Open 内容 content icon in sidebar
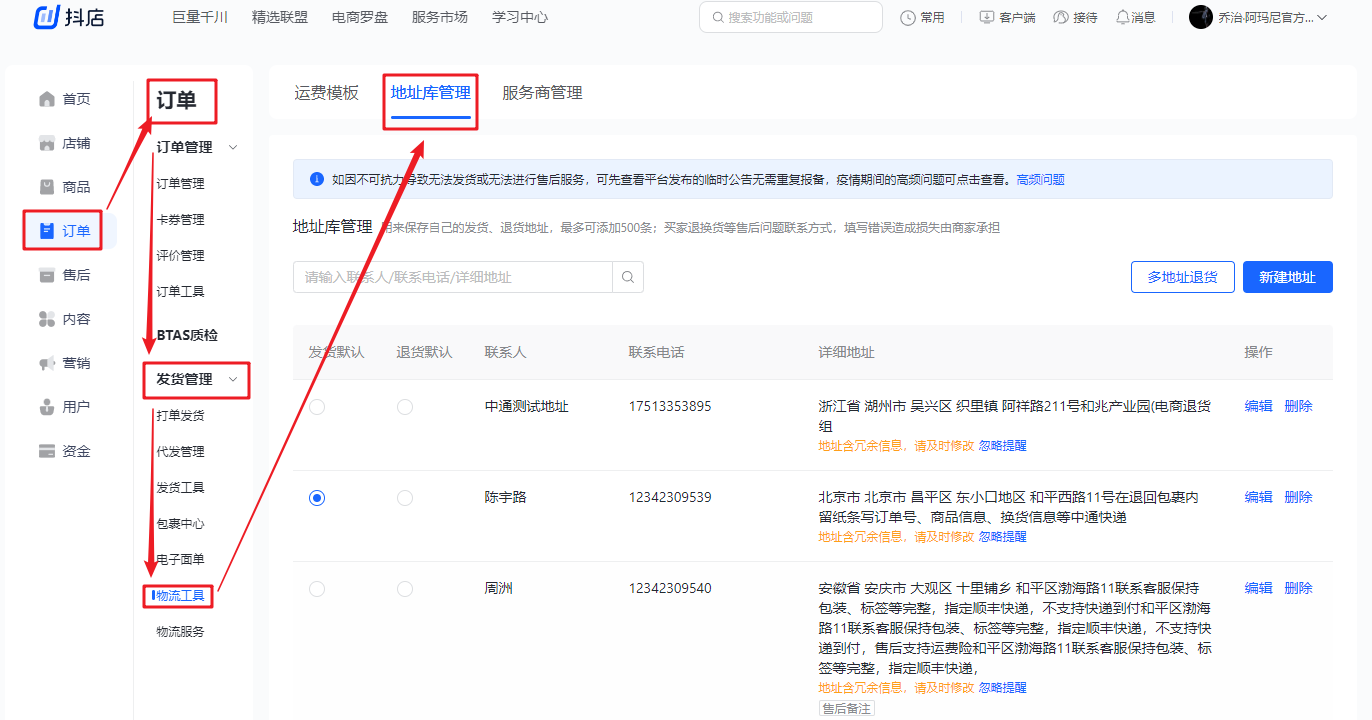1372x720 pixels. point(46,319)
